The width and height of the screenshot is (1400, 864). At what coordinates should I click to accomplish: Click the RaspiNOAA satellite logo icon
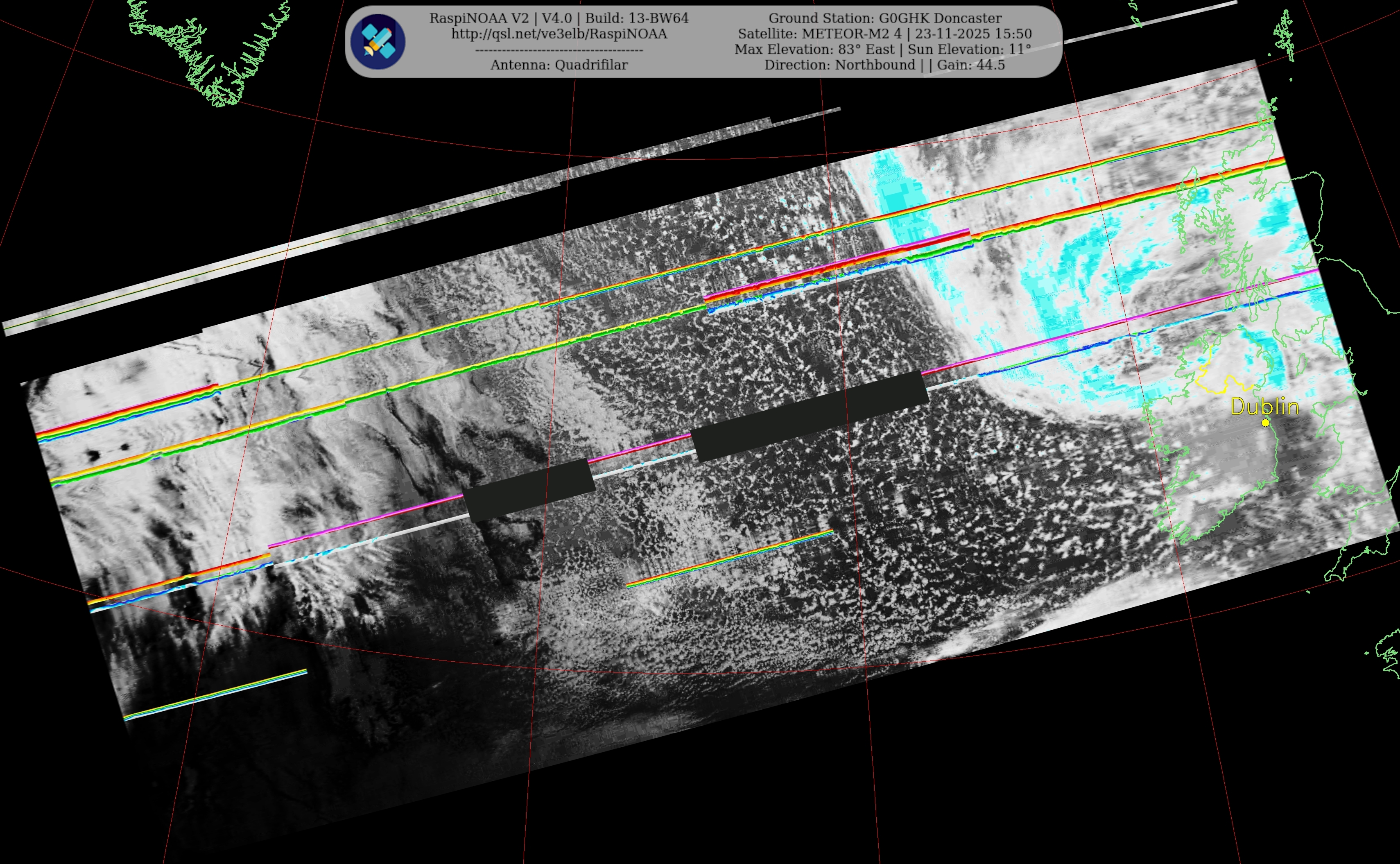pos(378,42)
